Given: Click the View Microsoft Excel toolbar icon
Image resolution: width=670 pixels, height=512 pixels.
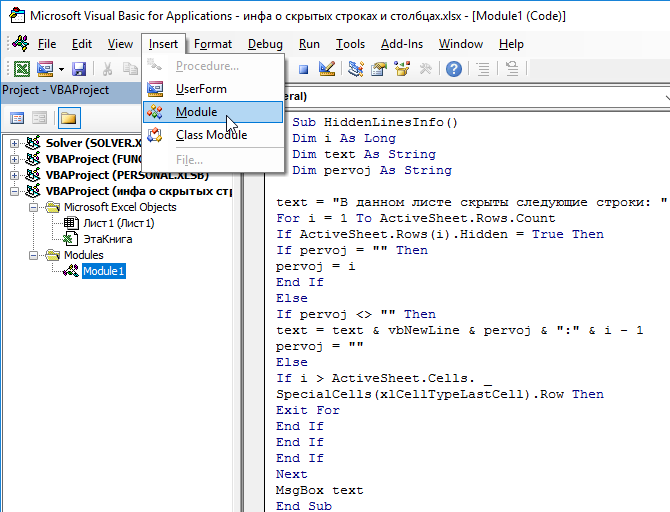Looking at the screenshot, I should (x=21, y=69).
